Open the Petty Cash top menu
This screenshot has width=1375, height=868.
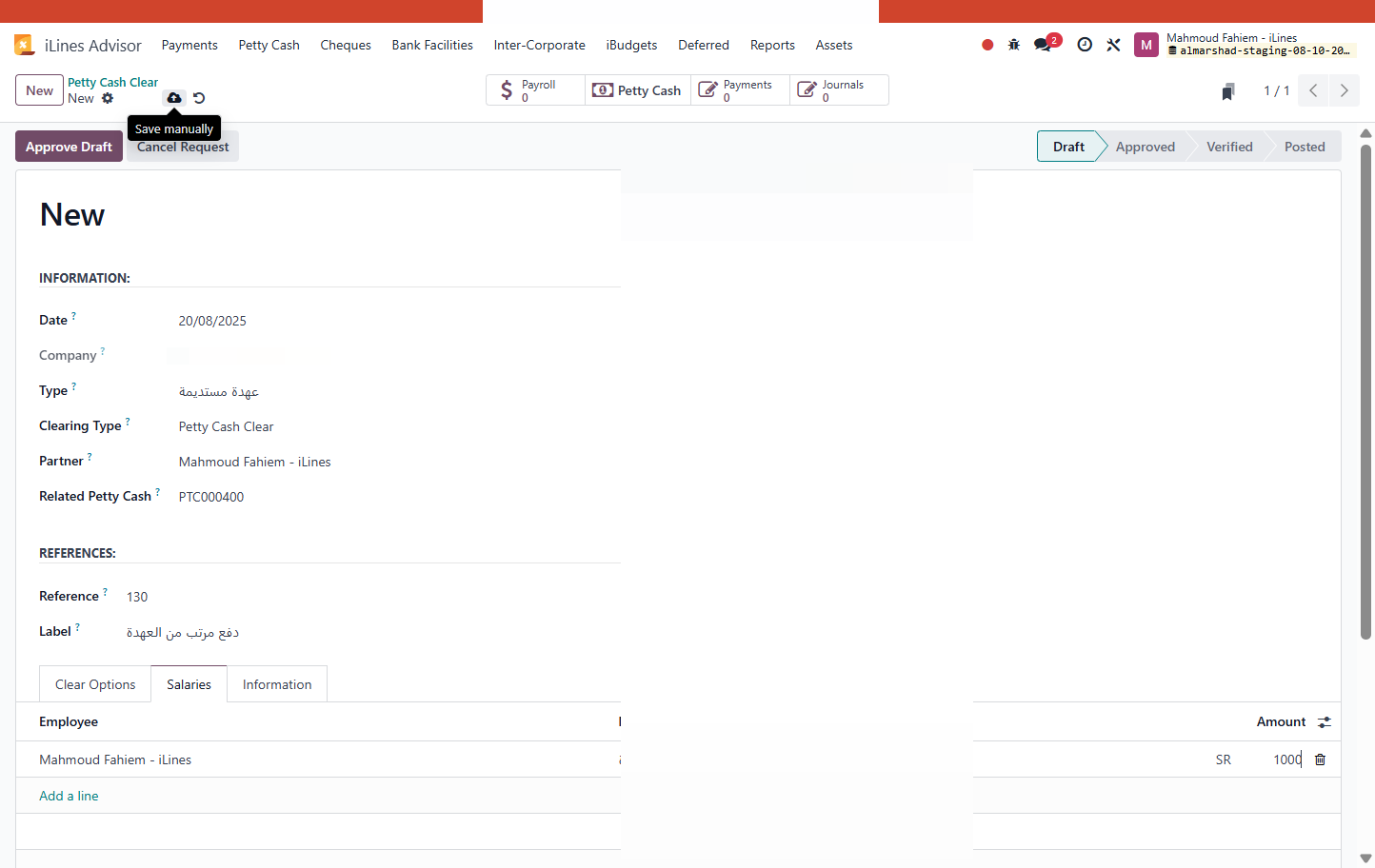(269, 45)
